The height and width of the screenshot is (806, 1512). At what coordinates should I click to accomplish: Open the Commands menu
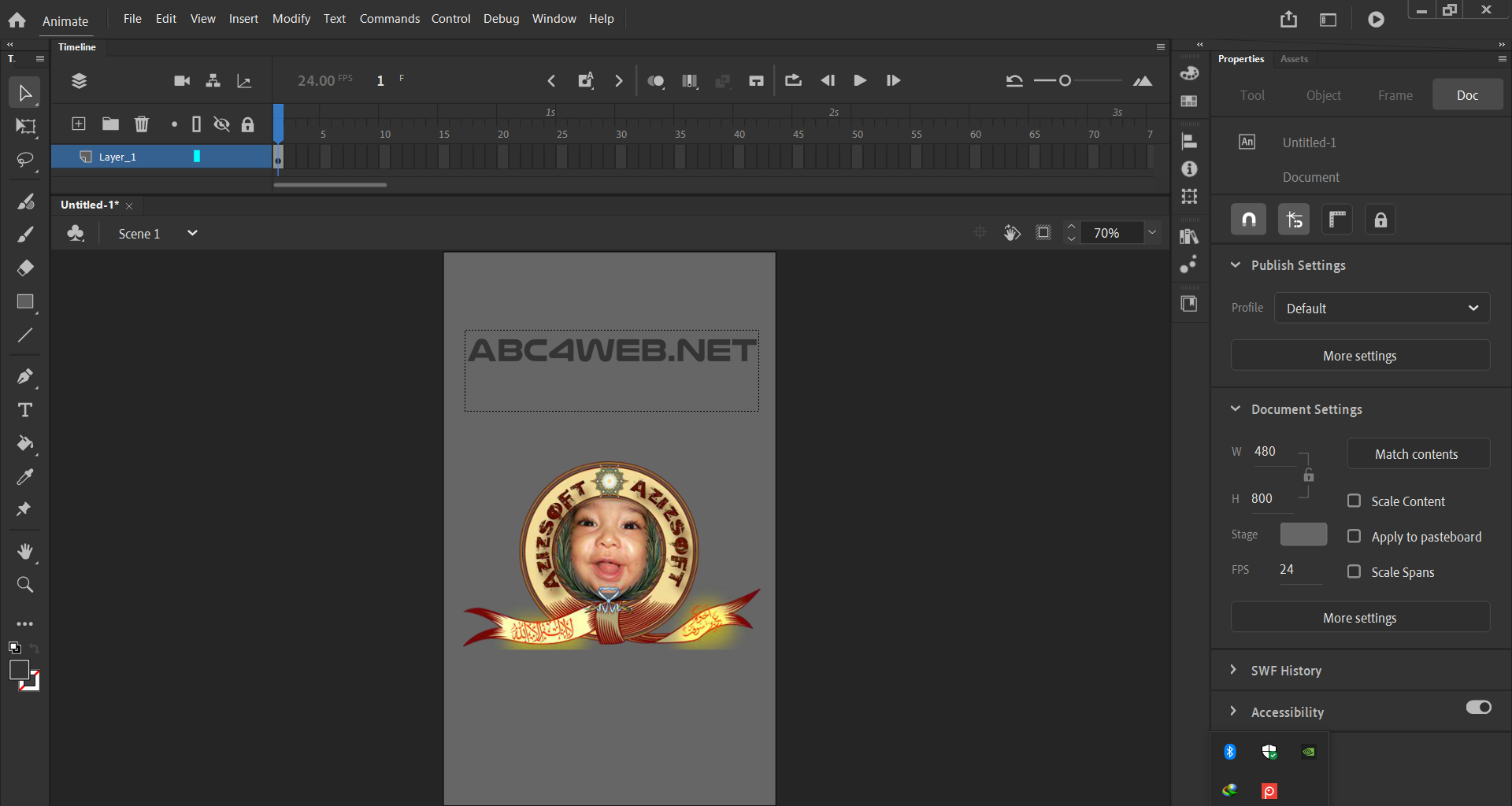(390, 18)
